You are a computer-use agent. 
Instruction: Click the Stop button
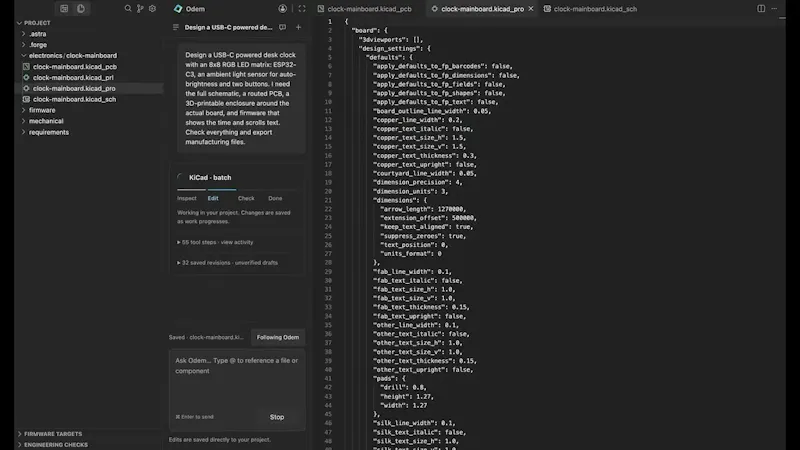(x=277, y=417)
